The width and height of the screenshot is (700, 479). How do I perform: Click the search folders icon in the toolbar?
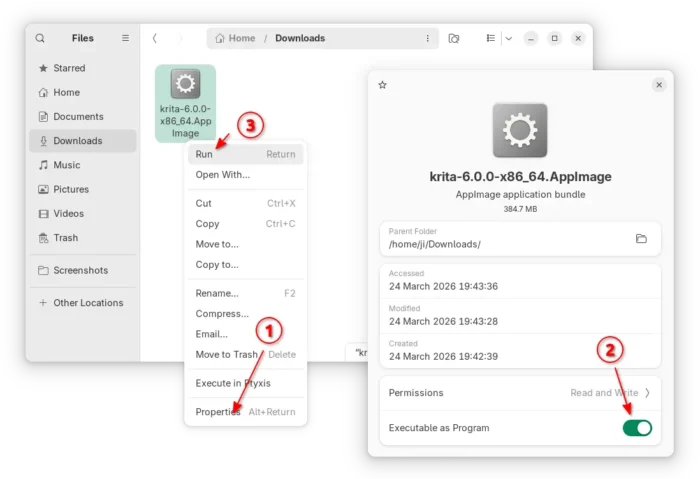click(454, 38)
